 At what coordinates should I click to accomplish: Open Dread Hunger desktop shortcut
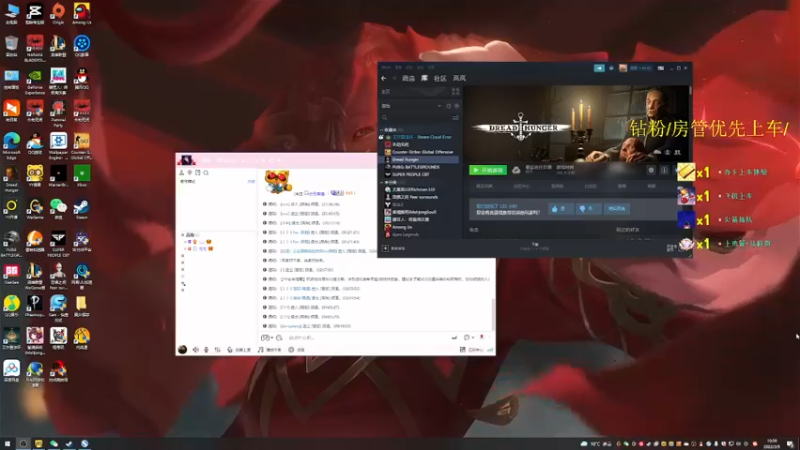[11, 178]
